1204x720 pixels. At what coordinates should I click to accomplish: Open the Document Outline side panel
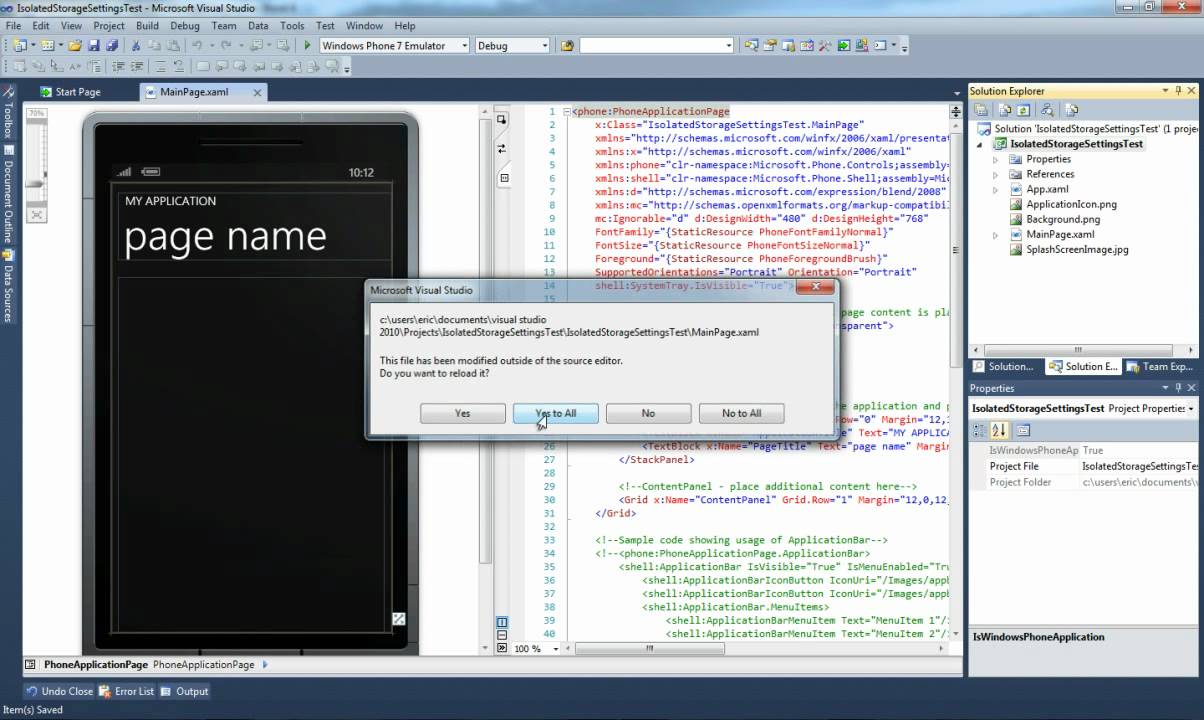[x=8, y=196]
